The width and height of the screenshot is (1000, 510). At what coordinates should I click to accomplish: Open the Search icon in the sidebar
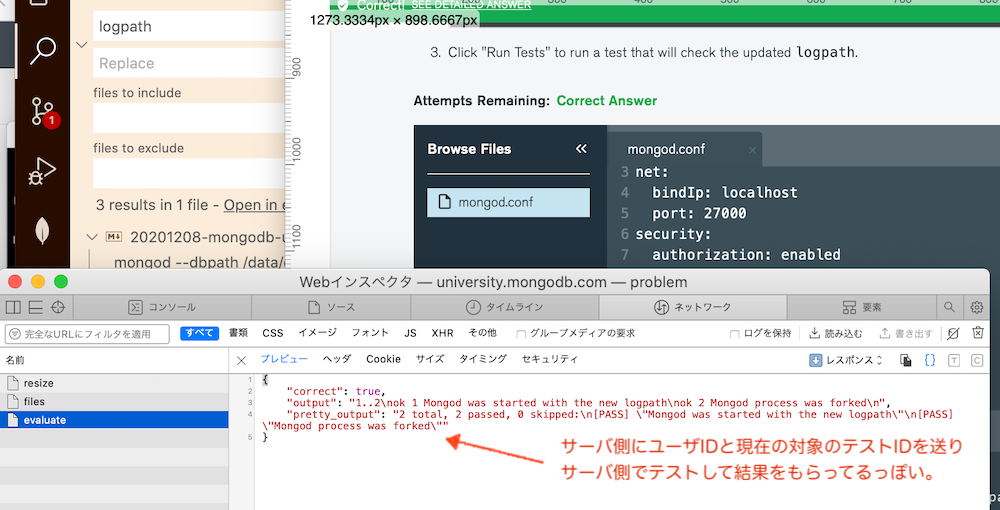pyautogui.click(x=43, y=51)
